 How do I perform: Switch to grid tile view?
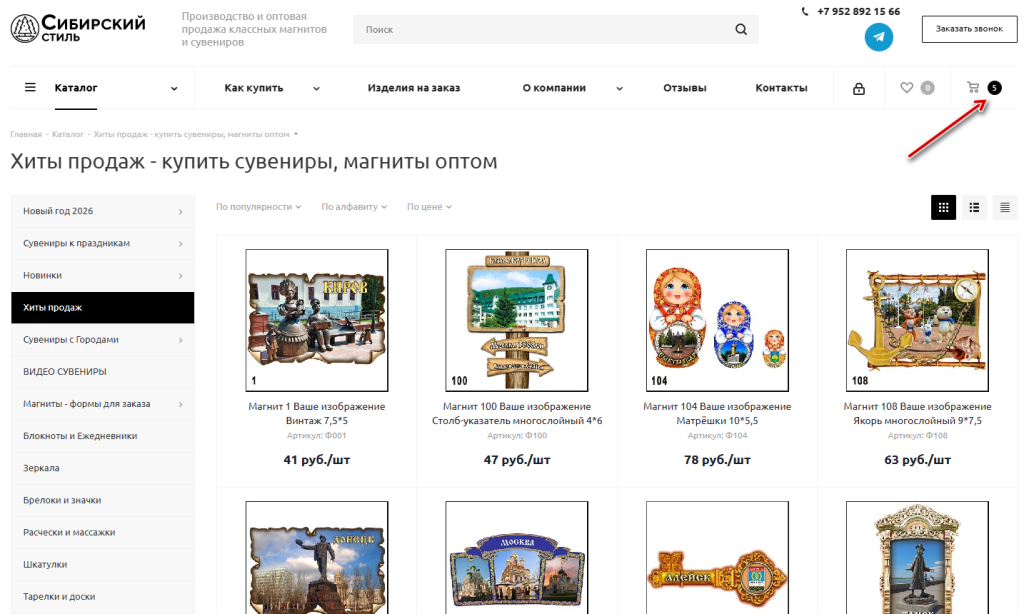[943, 208]
